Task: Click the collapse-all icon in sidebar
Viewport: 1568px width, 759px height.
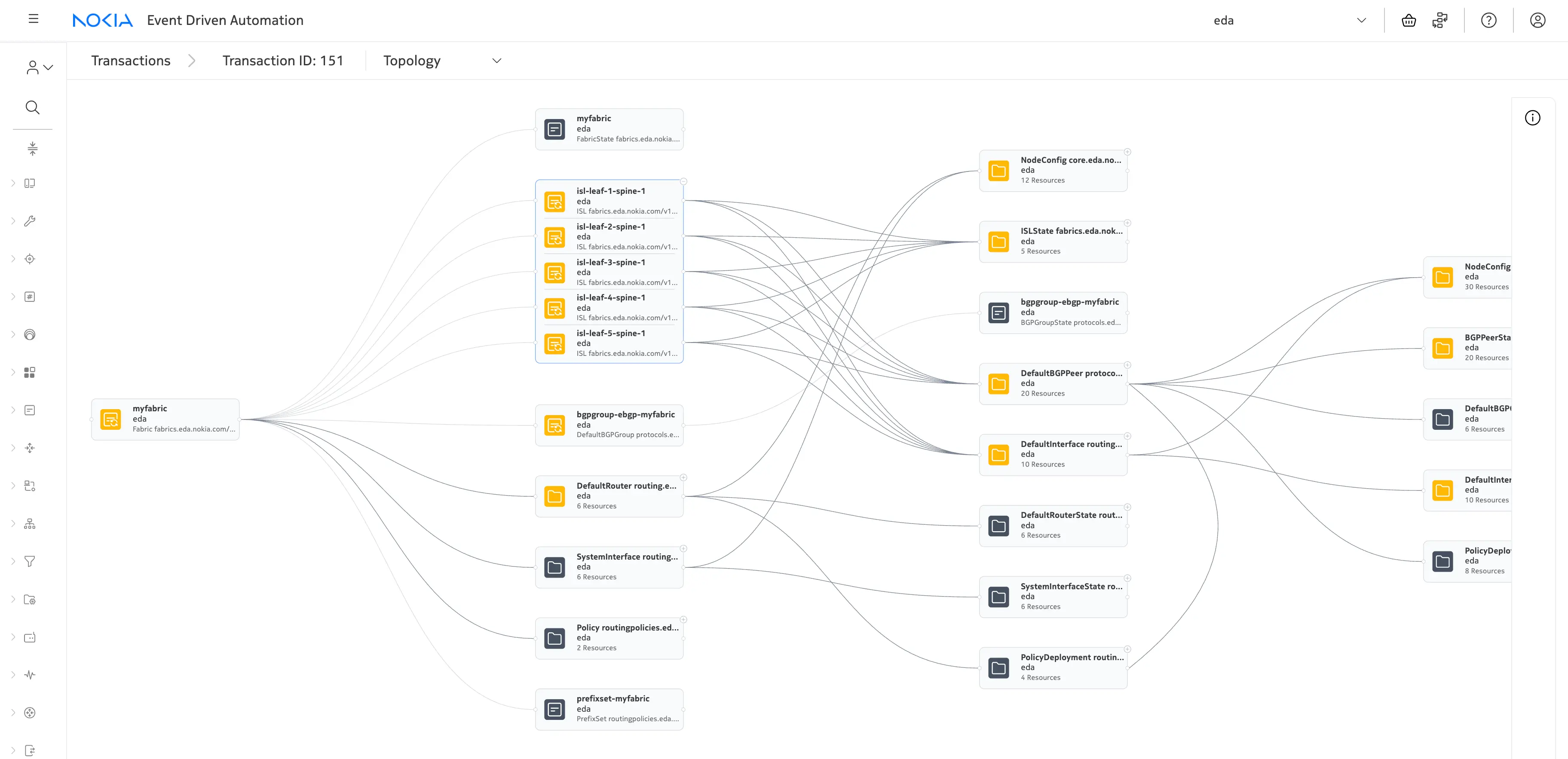Action: (32, 148)
